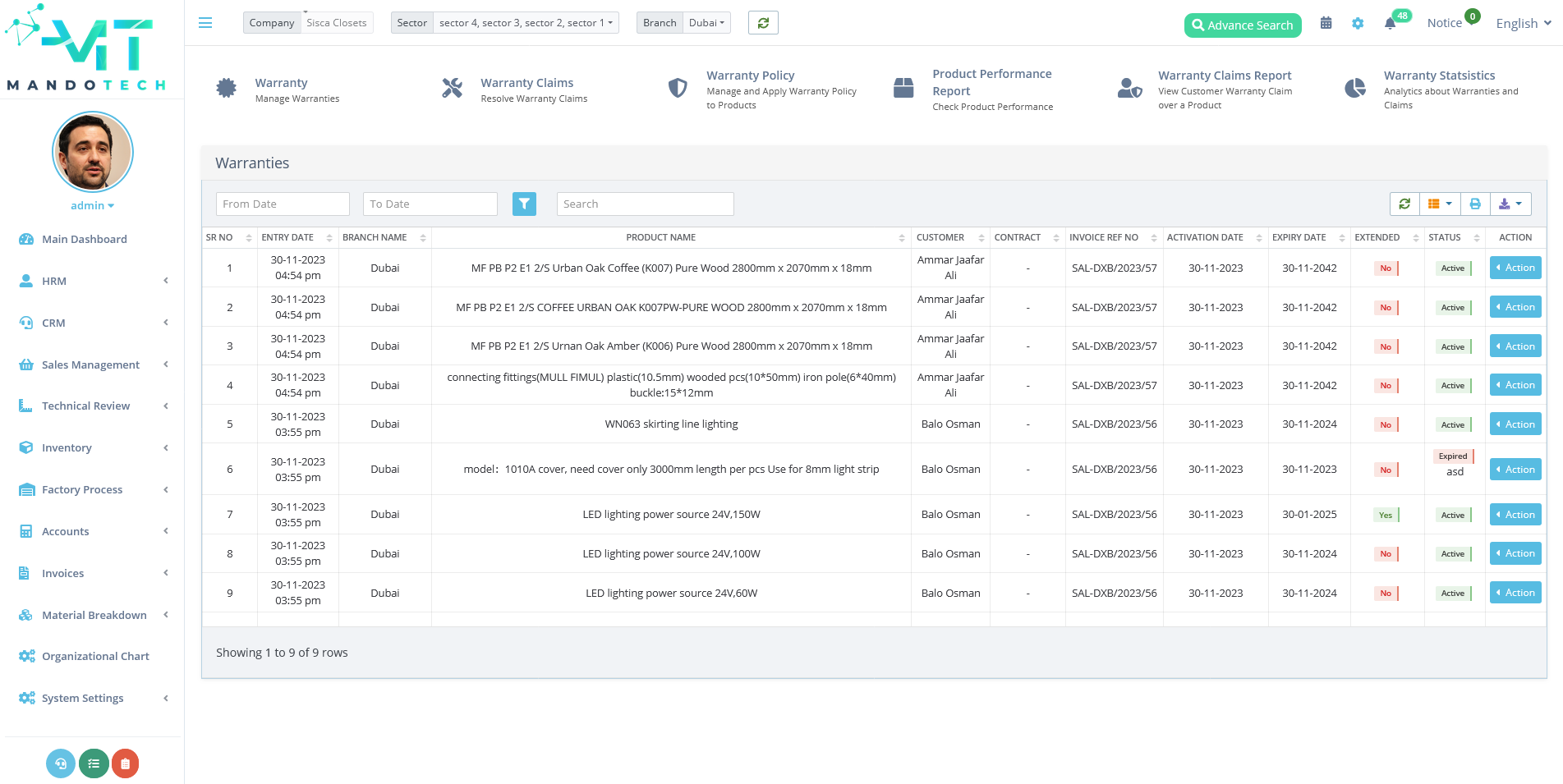Open the Branch Dubai dropdown

706,22
